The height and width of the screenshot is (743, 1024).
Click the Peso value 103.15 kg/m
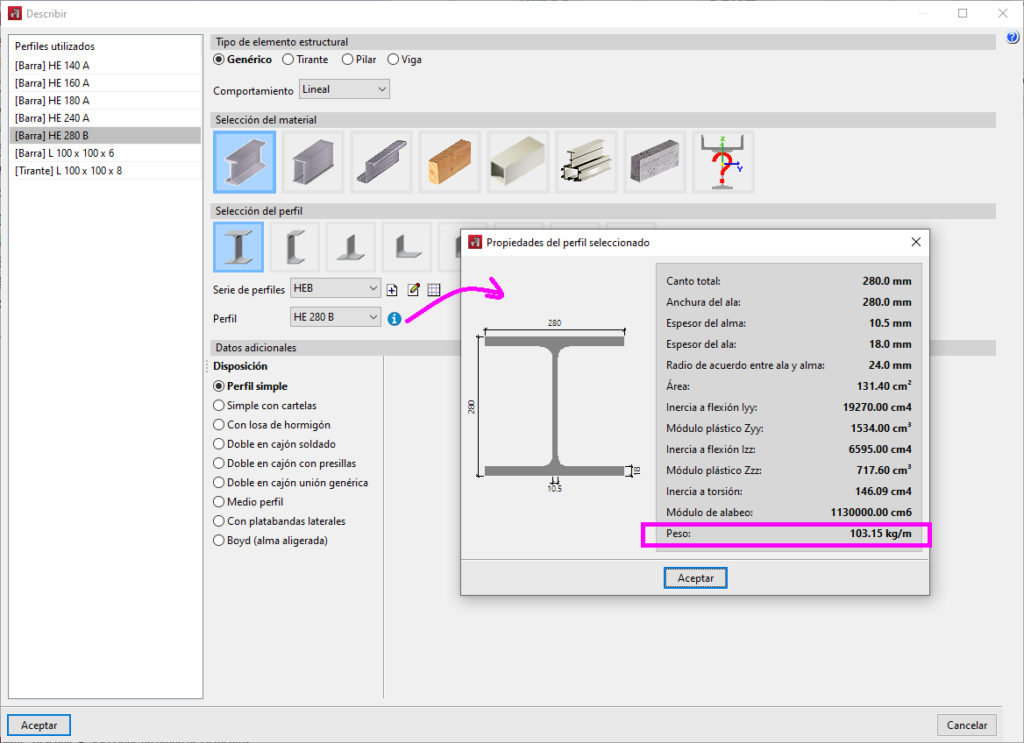tap(880, 533)
